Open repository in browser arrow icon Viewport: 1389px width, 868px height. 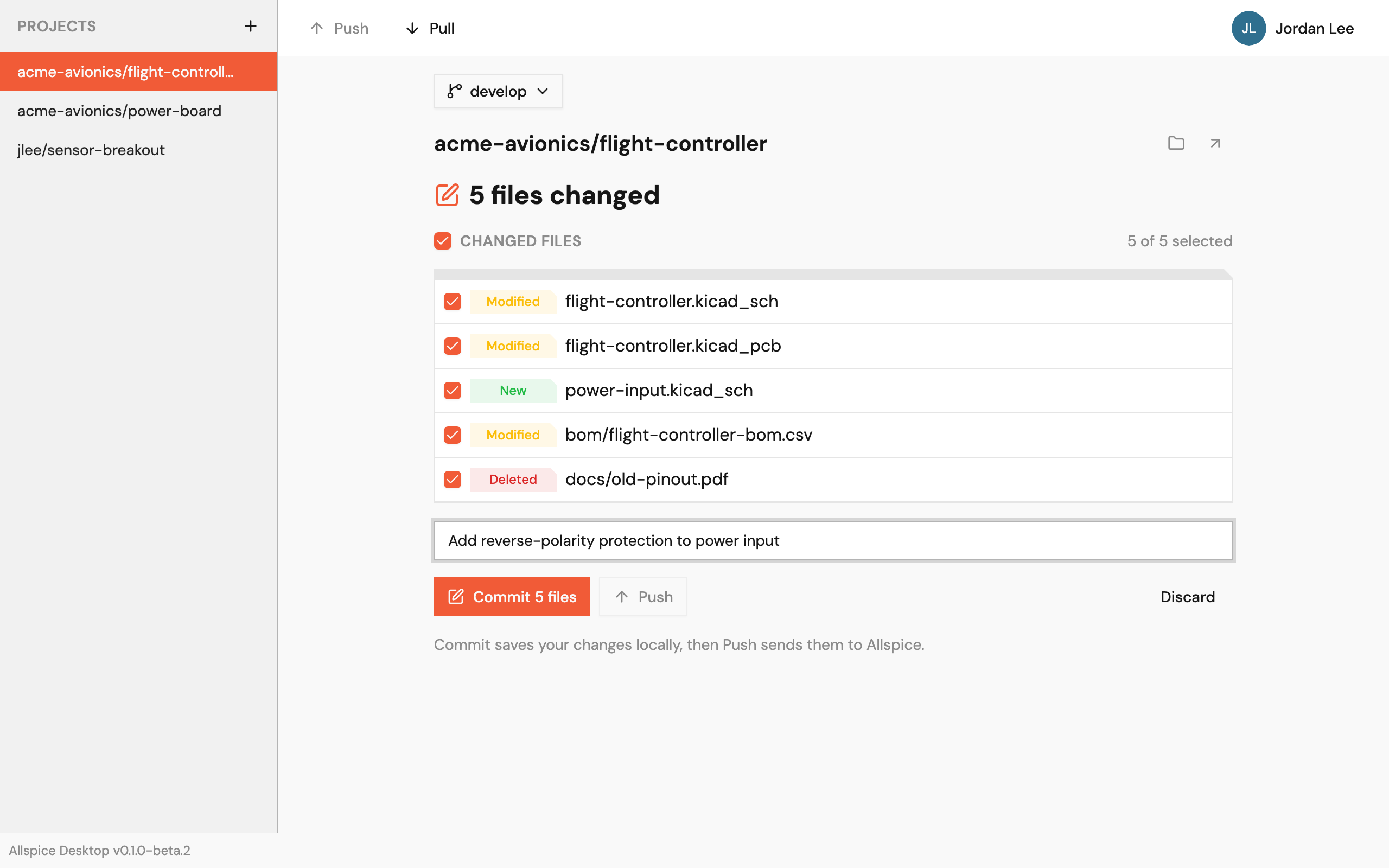[1215, 143]
